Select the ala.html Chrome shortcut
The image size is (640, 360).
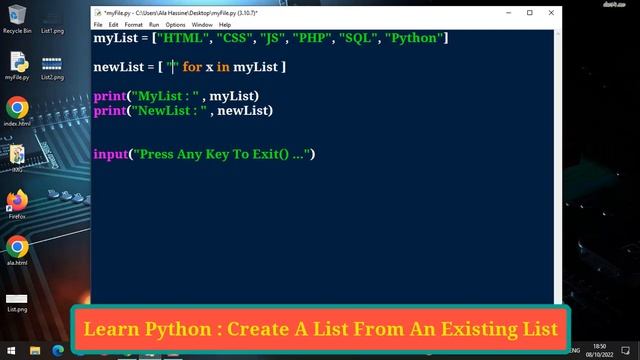17,251
